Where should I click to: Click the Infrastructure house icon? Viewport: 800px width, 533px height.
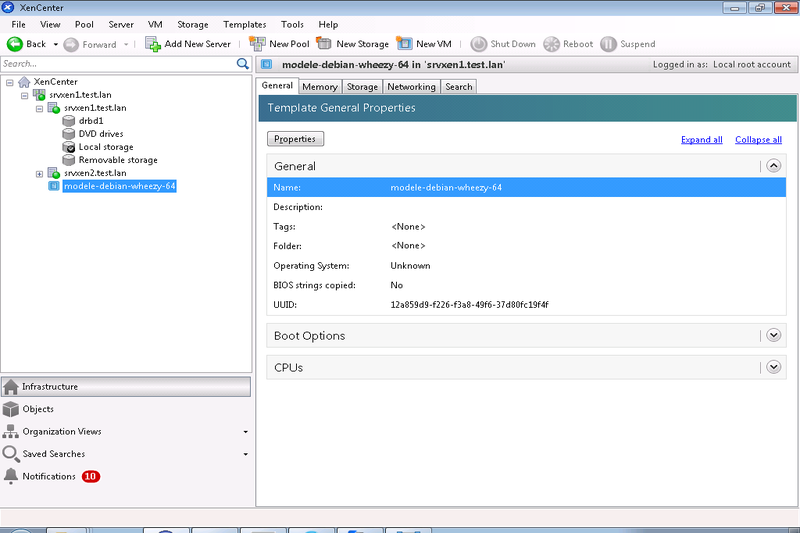coord(11,387)
